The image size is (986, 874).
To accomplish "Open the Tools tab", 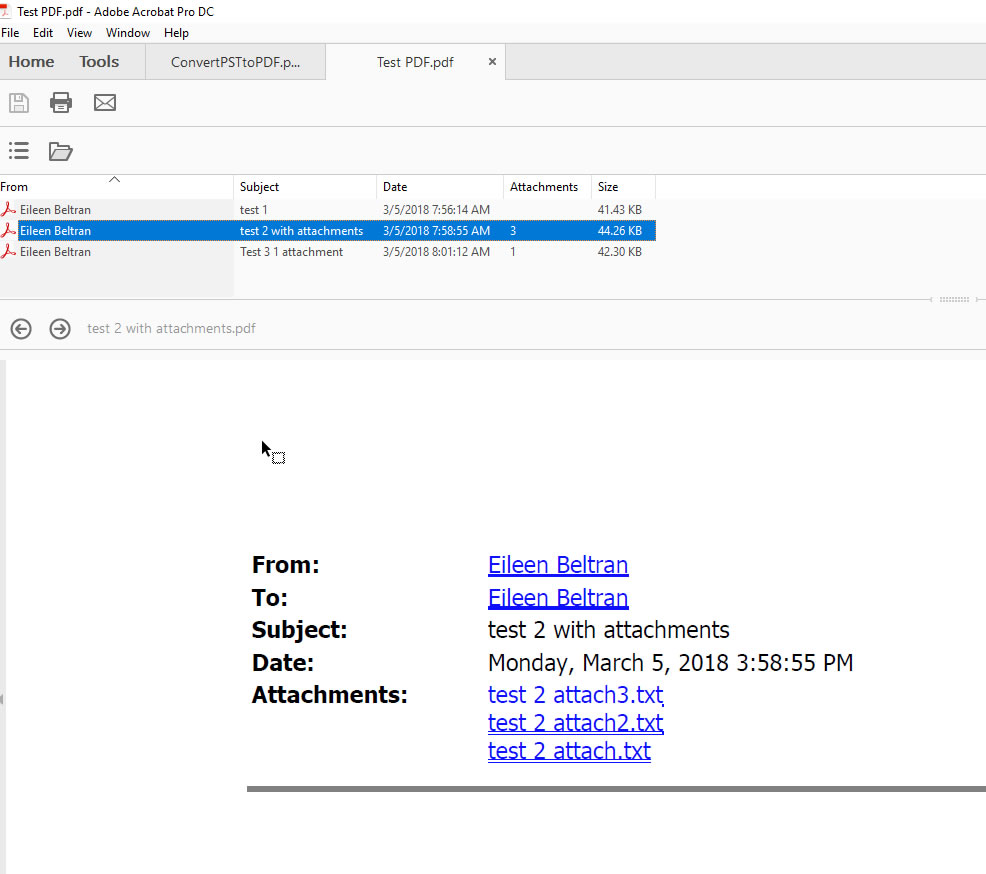I will [99, 62].
